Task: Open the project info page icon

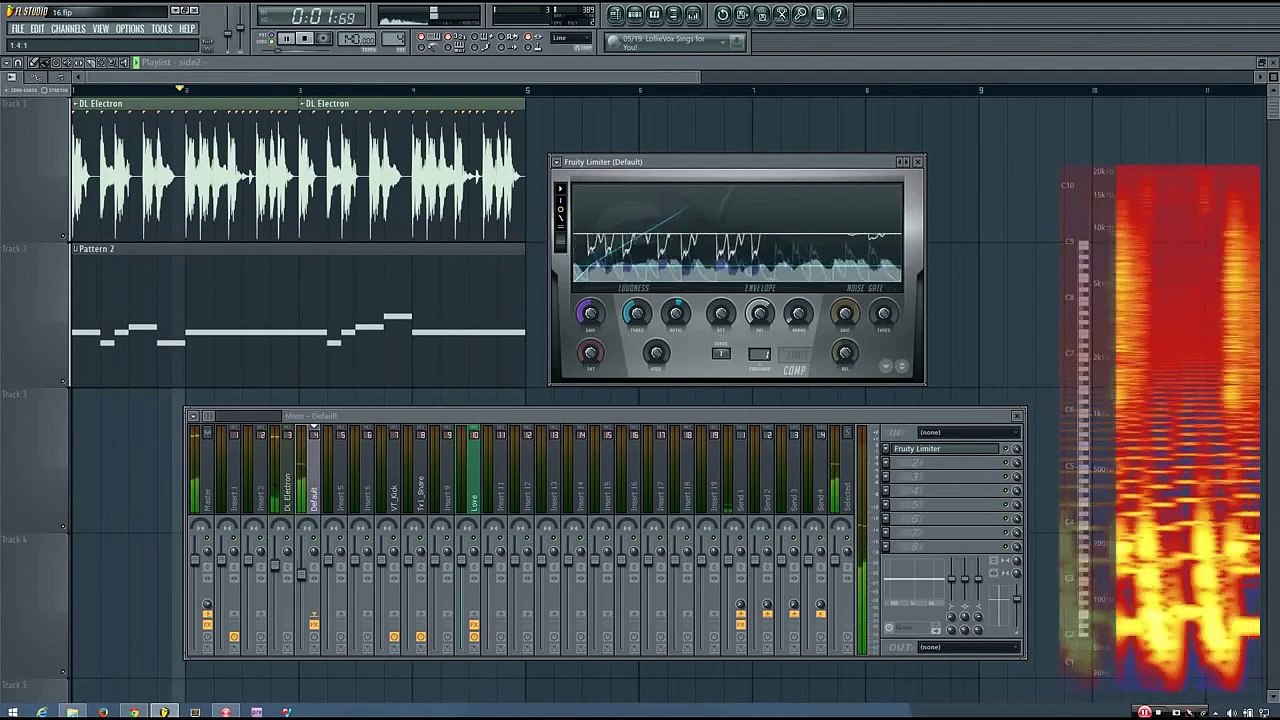Action: [x=820, y=15]
